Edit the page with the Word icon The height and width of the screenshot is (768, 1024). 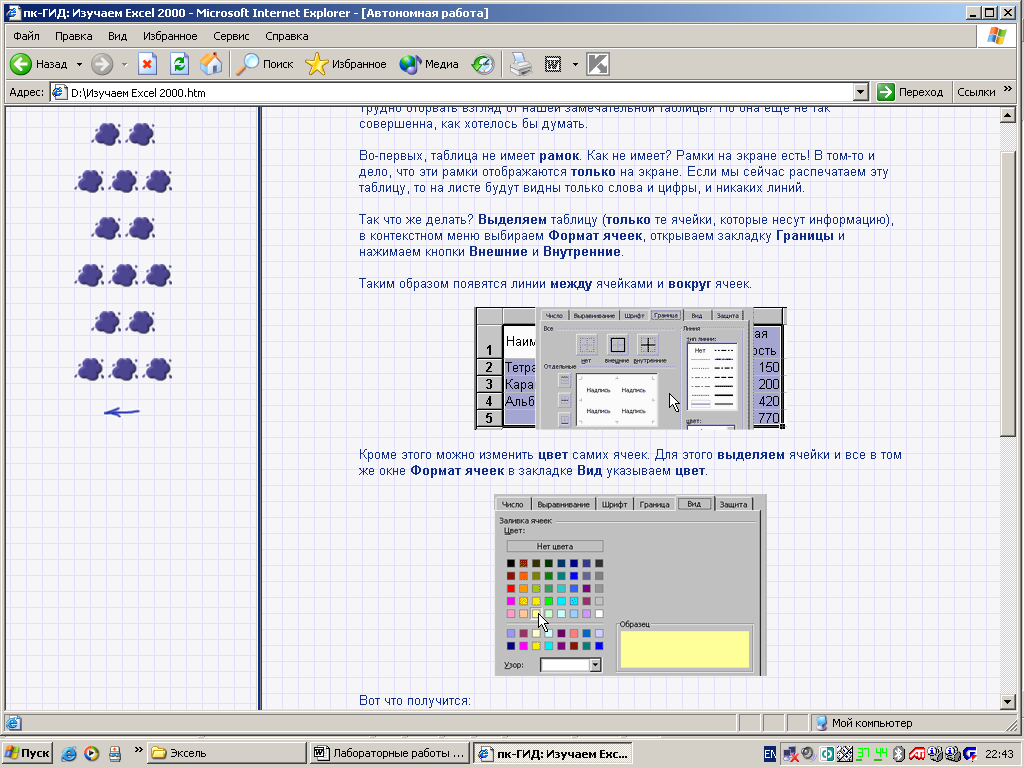coord(552,64)
